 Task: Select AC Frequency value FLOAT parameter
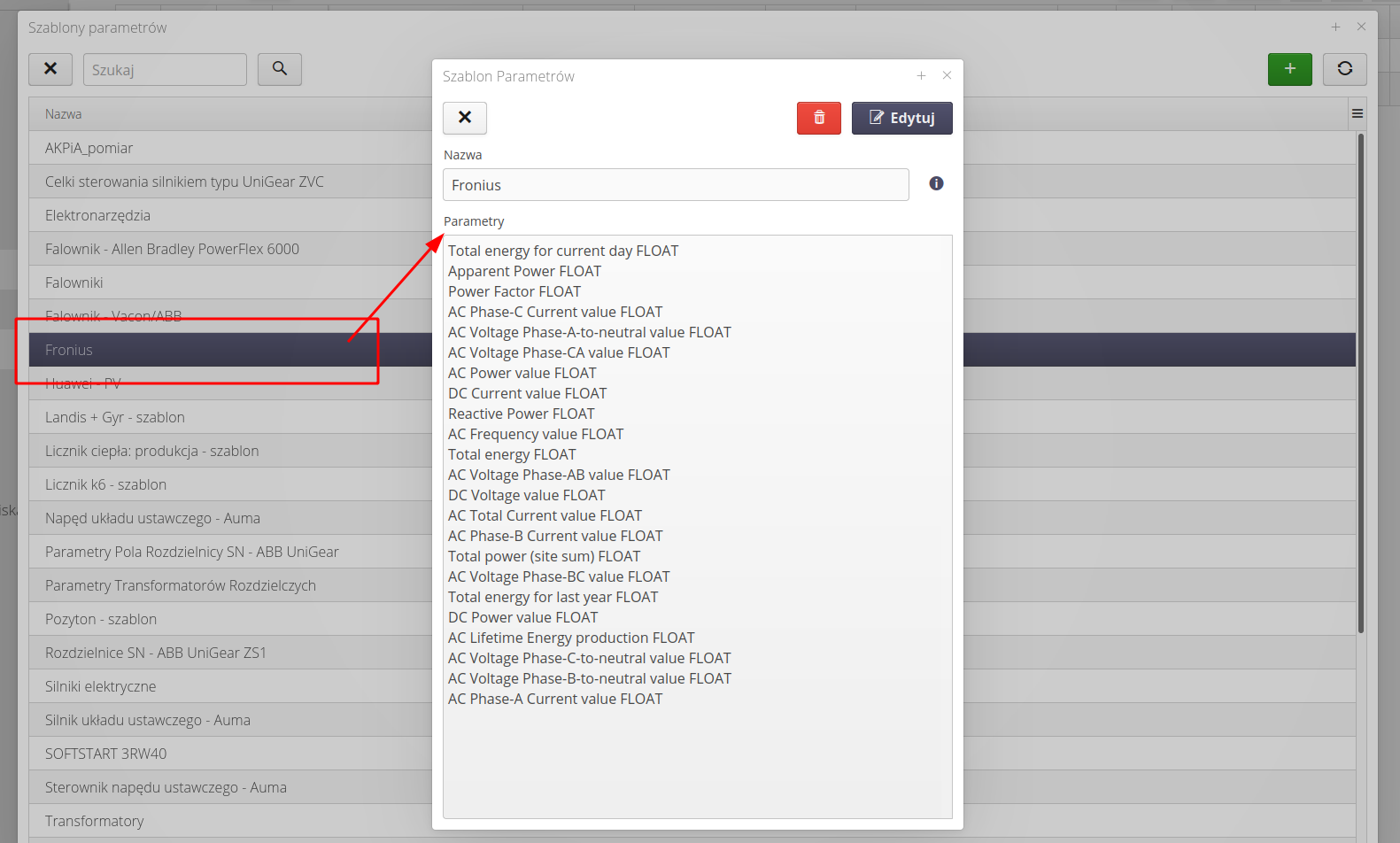(x=536, y=434)
